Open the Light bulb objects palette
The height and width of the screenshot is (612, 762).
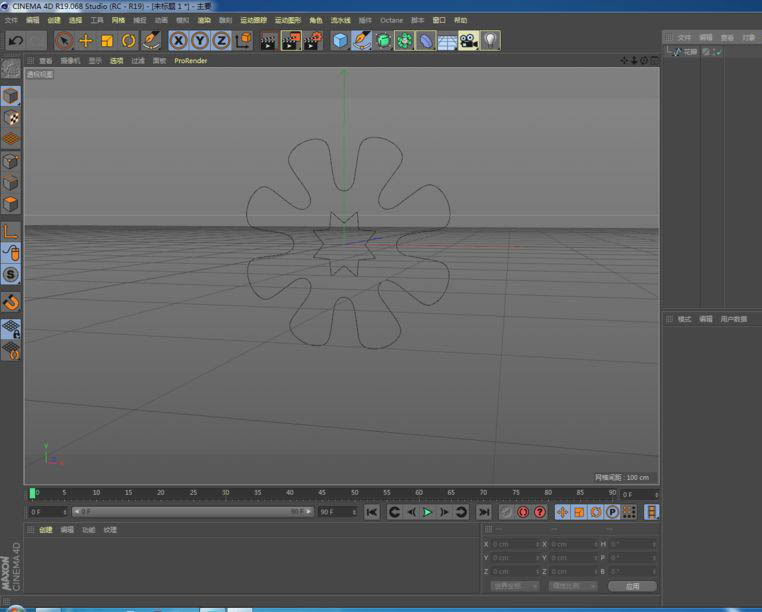pos(490,40)
